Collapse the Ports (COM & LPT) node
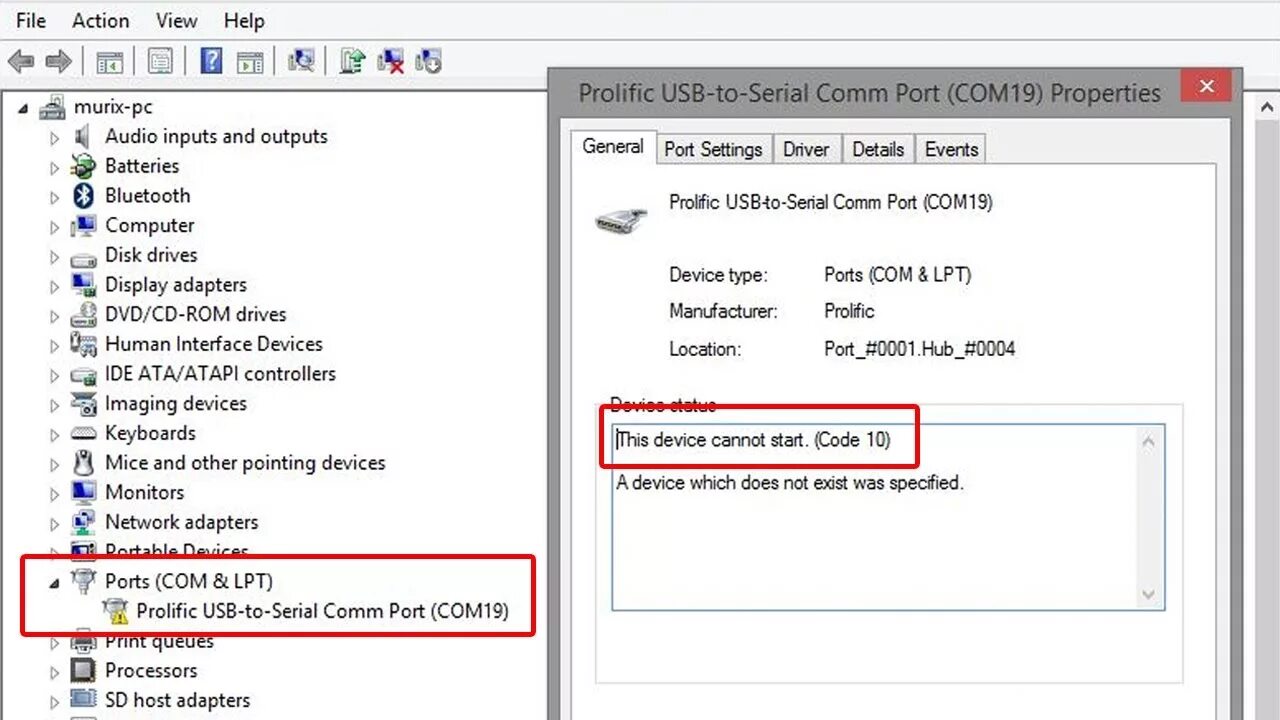 [x=54, y=583]
